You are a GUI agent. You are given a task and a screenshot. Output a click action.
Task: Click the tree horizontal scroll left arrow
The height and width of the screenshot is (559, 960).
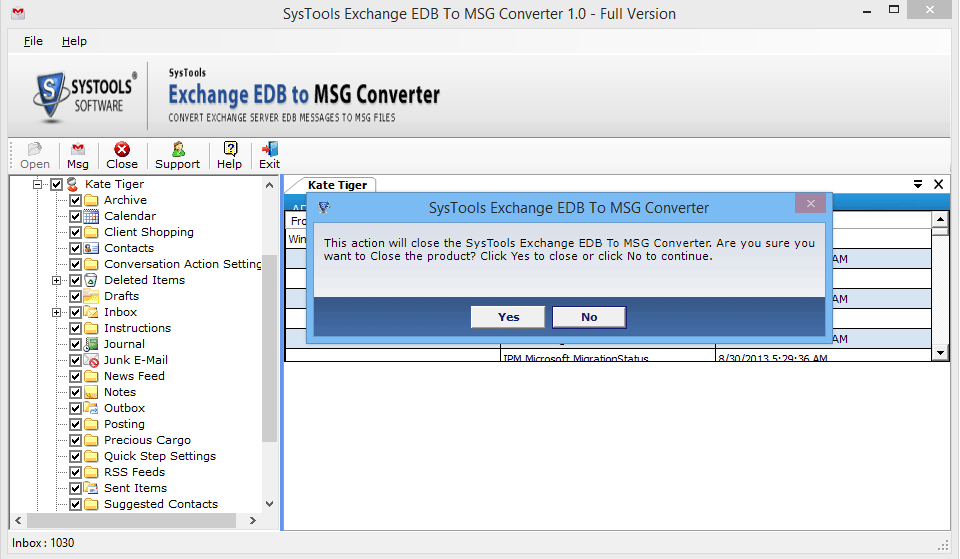[18, 520]
